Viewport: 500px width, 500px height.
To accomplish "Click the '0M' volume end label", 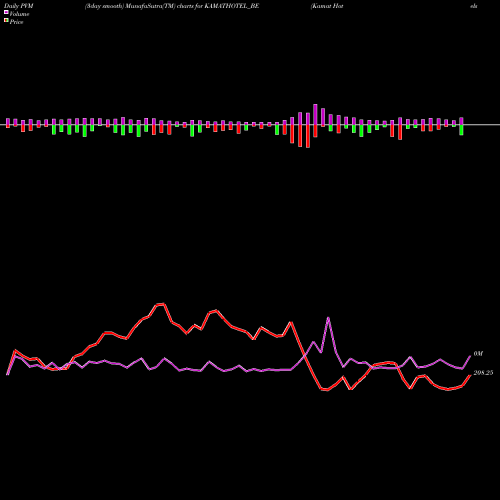I will pyautogui.click(x=478, y=353).
